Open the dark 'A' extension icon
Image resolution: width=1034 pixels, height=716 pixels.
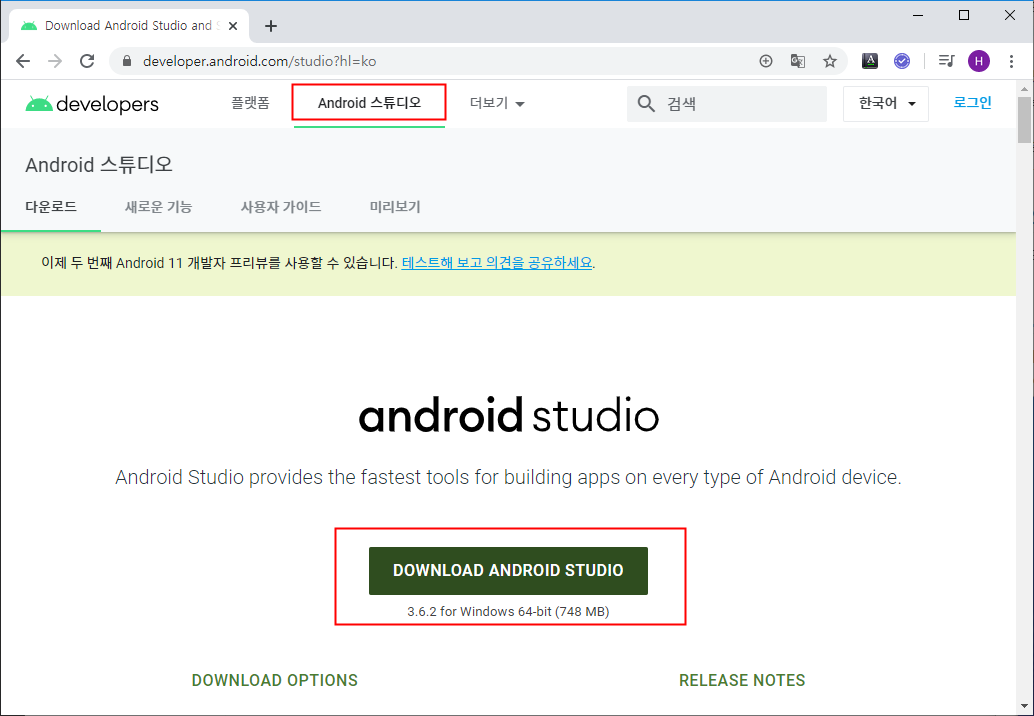[870, 61]
